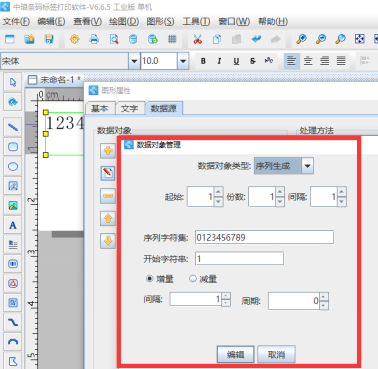This screenshot has height=369, width=378.
Task: Open the 绘图(D) menu
Action: pos(124,22)
